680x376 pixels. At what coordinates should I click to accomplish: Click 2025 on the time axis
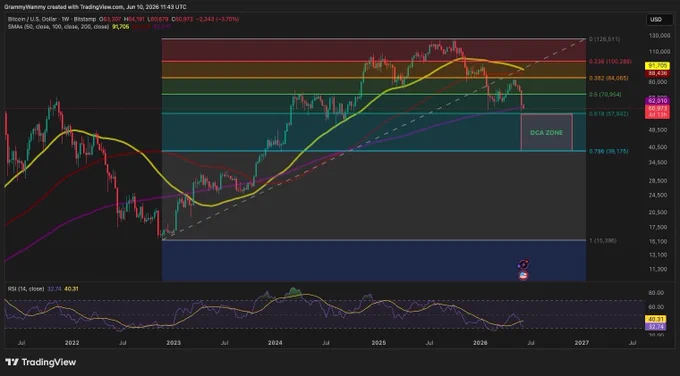click(x=379, y=343)
